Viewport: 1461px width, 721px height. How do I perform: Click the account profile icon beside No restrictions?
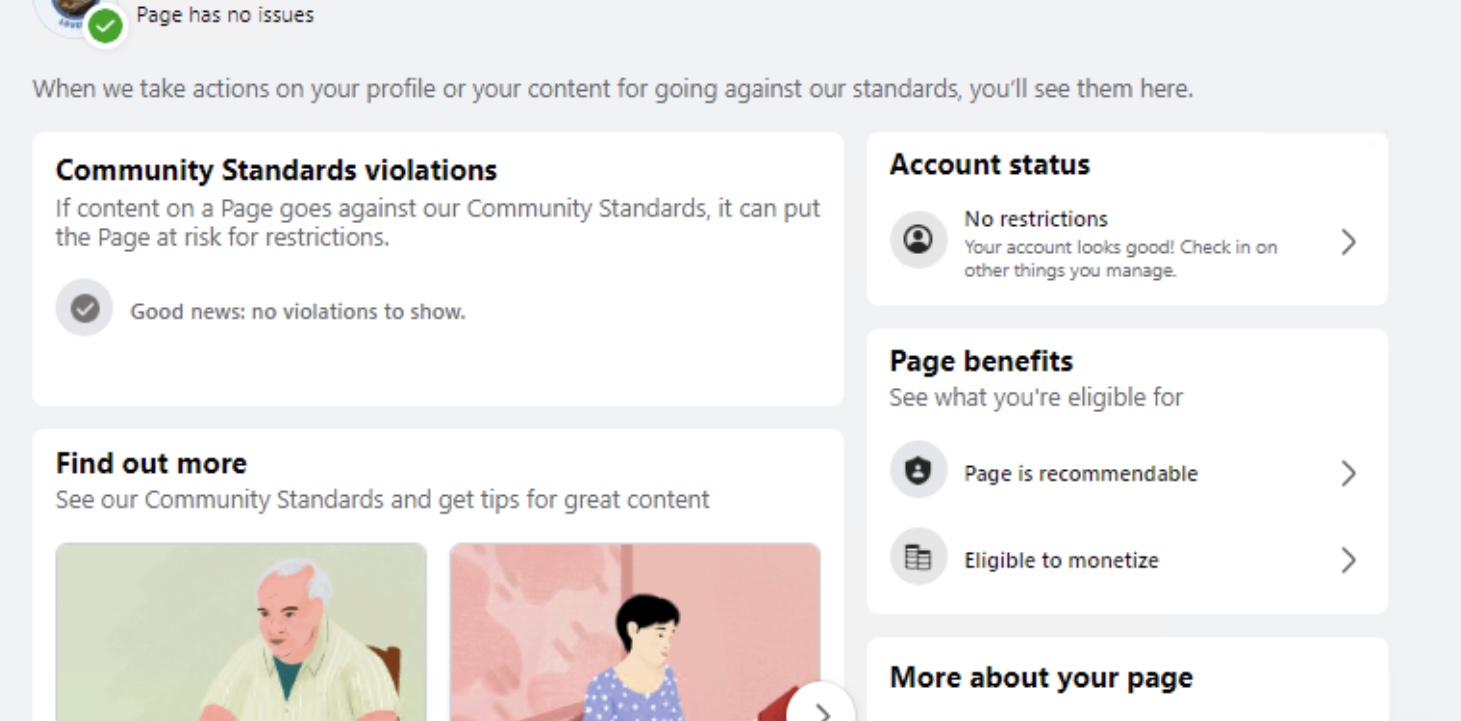(918, 239)
